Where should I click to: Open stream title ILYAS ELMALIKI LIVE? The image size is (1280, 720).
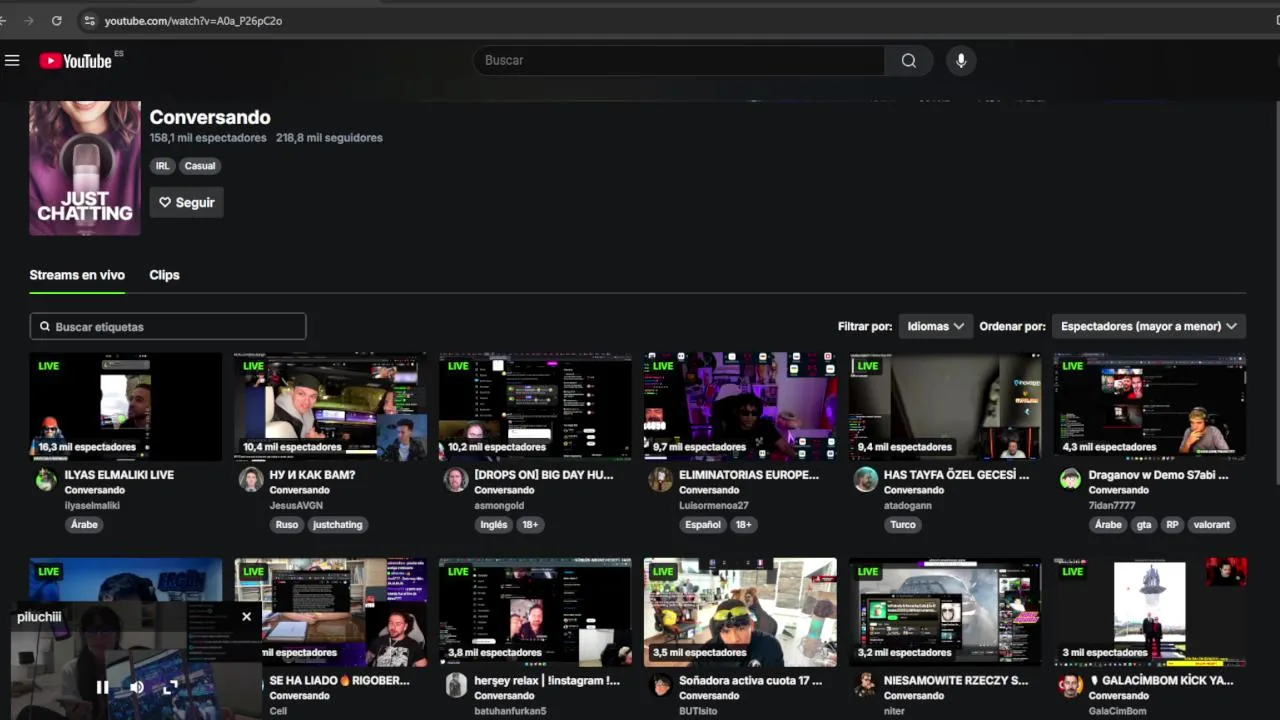click(119, 475)
